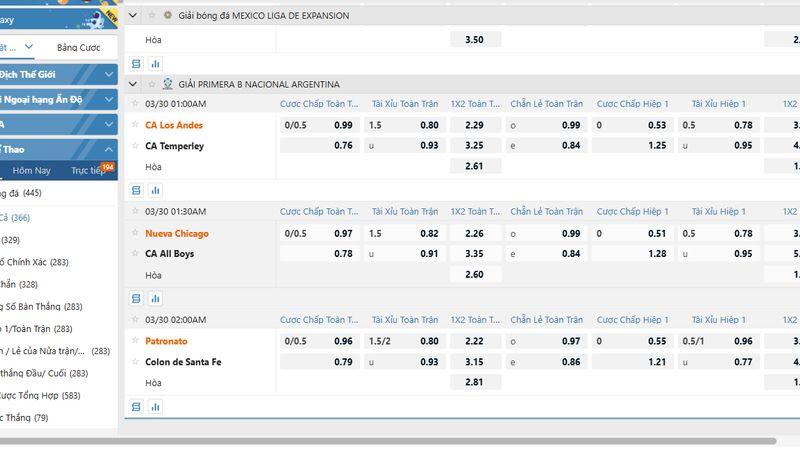Open bar chart icon under Mexico Liga match

(x=155, y=63)
